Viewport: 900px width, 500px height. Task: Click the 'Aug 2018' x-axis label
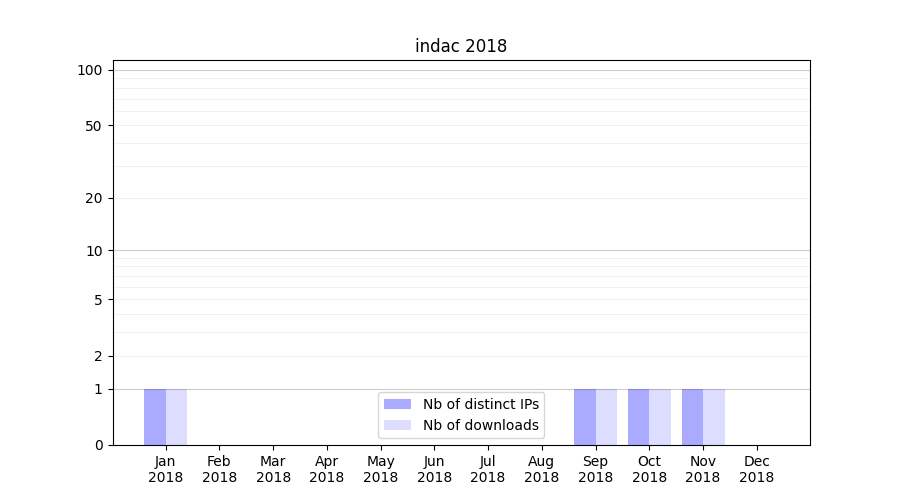(x=541, y=469)
